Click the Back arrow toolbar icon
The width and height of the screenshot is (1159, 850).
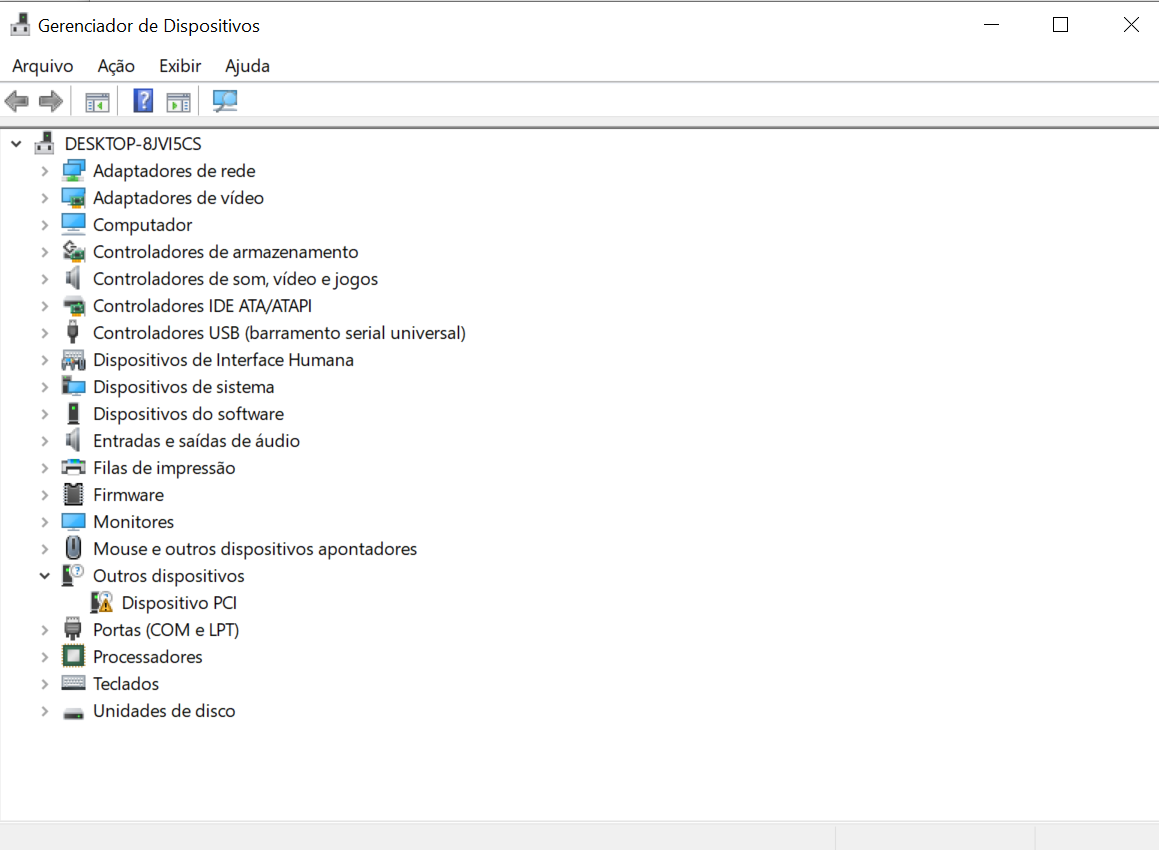point(16,101)
